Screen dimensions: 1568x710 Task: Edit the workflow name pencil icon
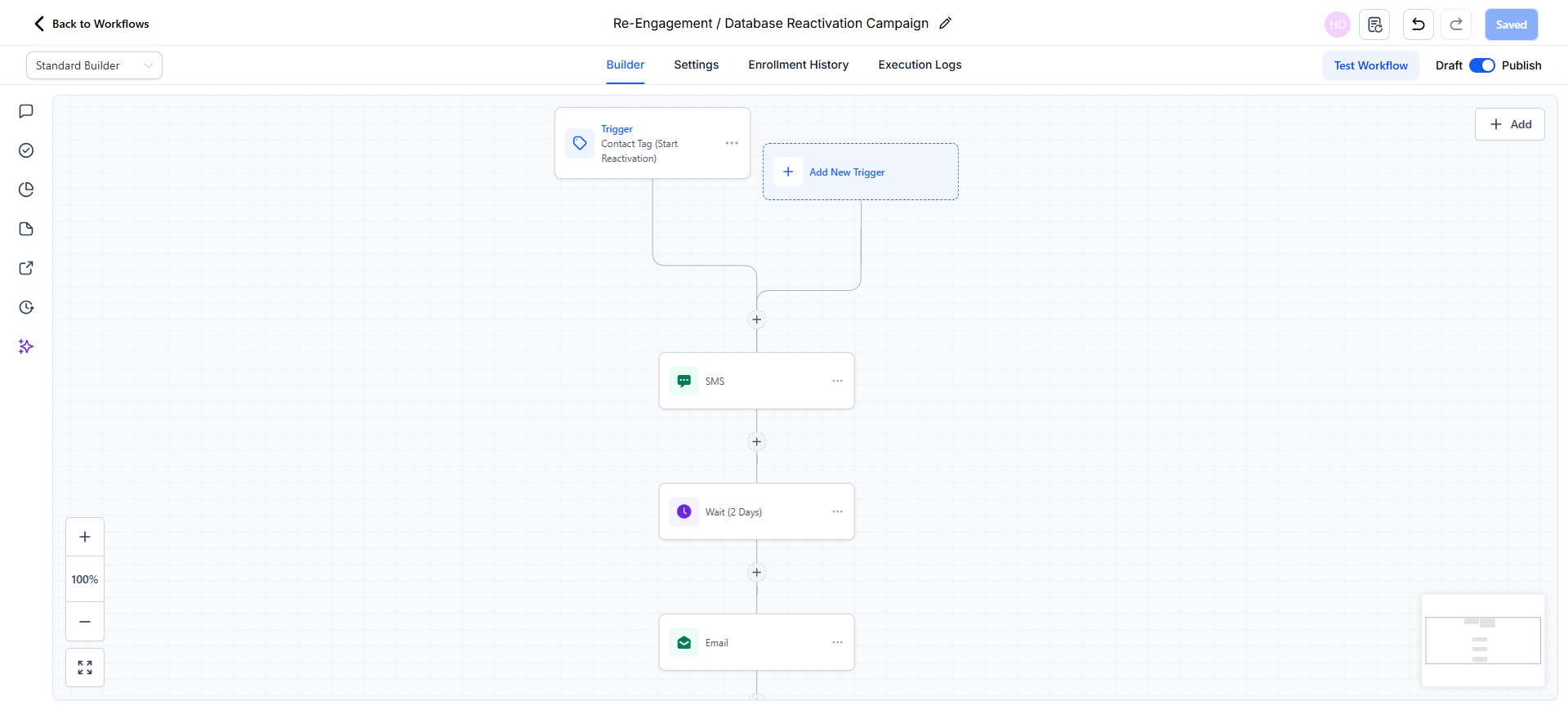coord(945,24)
